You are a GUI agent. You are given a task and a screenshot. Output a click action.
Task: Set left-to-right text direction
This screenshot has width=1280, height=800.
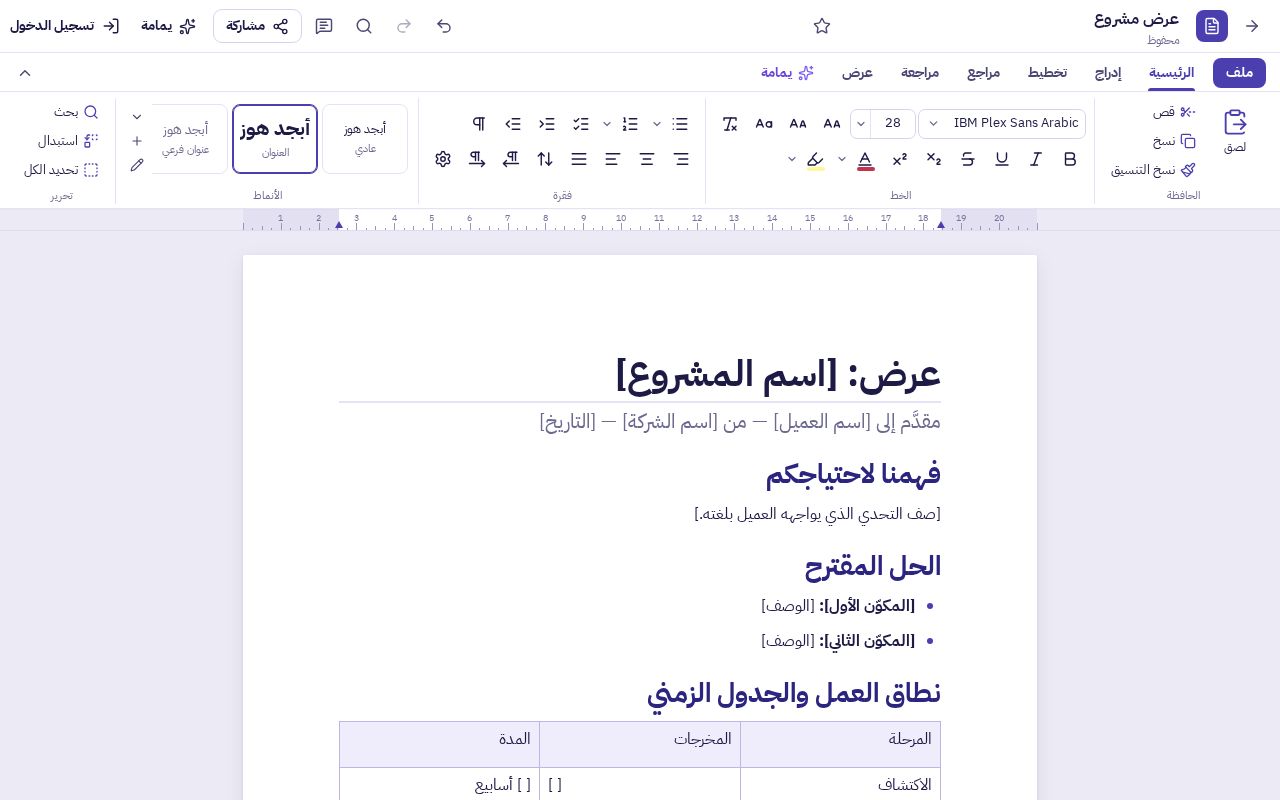coord(477,159)
